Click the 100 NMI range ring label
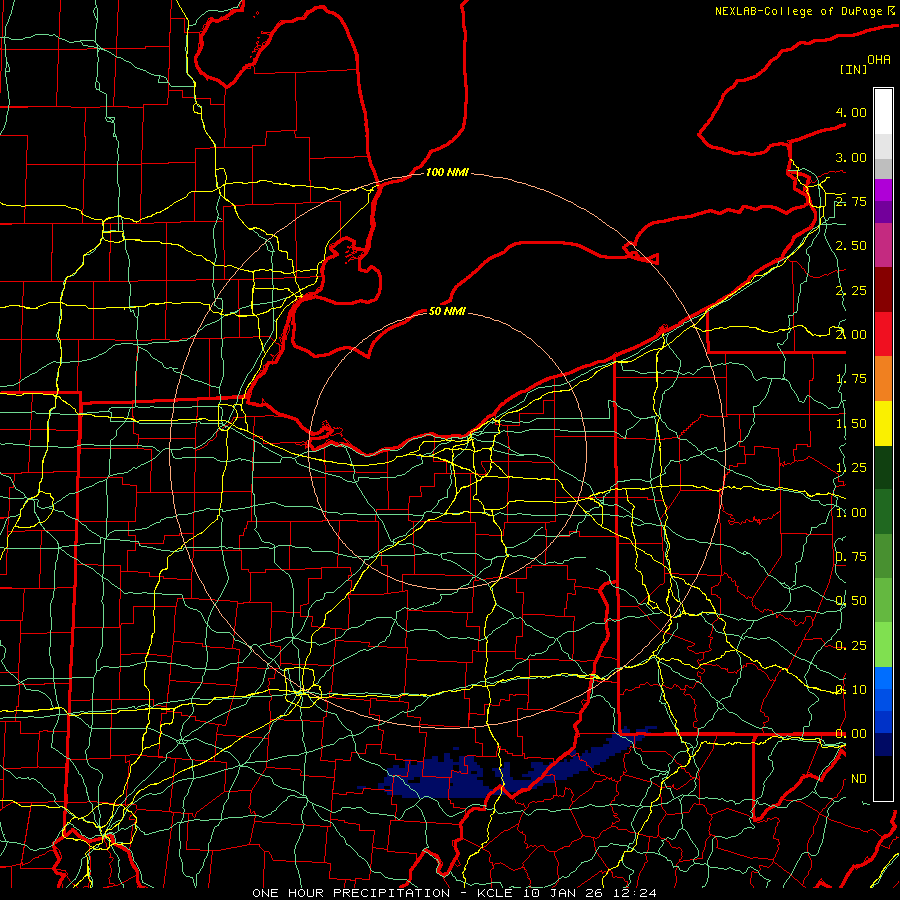 [x=447, y=172]
